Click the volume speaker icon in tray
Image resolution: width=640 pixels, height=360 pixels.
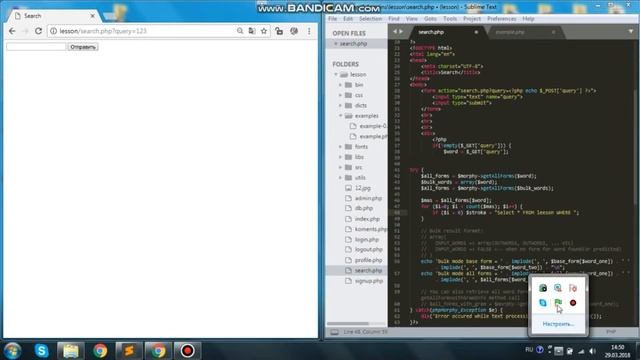tap(593, 351)
